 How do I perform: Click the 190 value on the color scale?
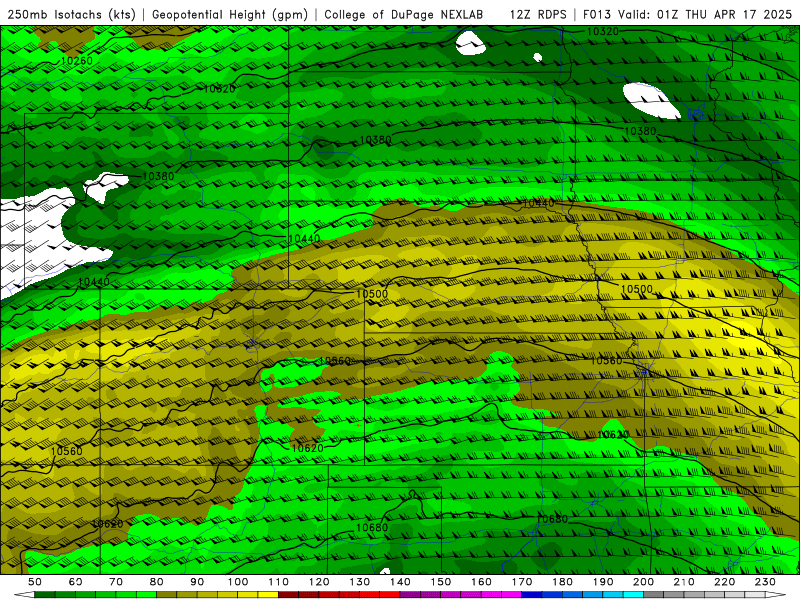point(603,582)
